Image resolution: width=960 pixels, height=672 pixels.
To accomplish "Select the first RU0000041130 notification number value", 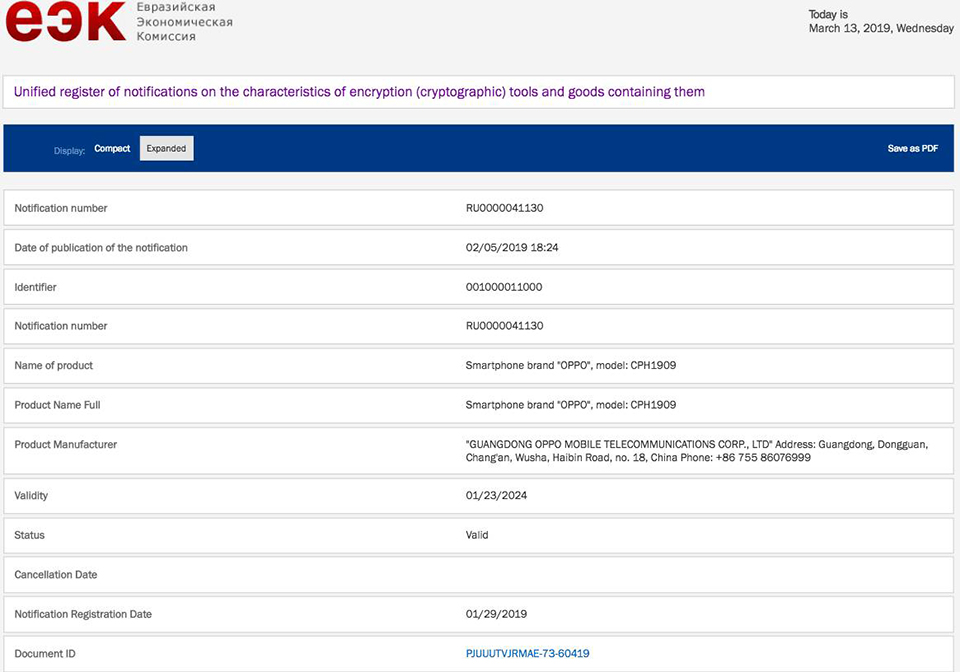I will (x=504, y=208).
